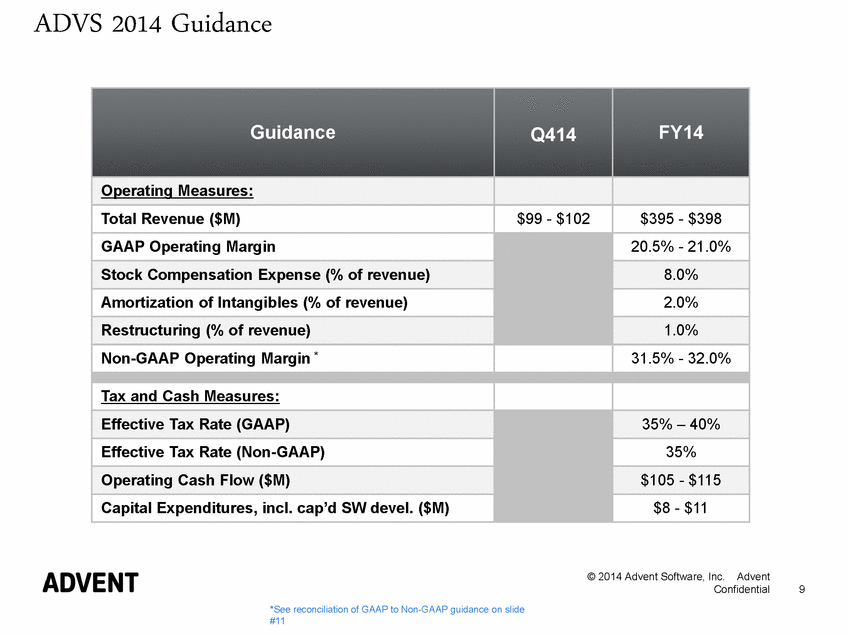Click 'Operating Cash Flow ($M)' row label
Image resolution: width=847 pixels, height=635 pixels.
[196, 480]
